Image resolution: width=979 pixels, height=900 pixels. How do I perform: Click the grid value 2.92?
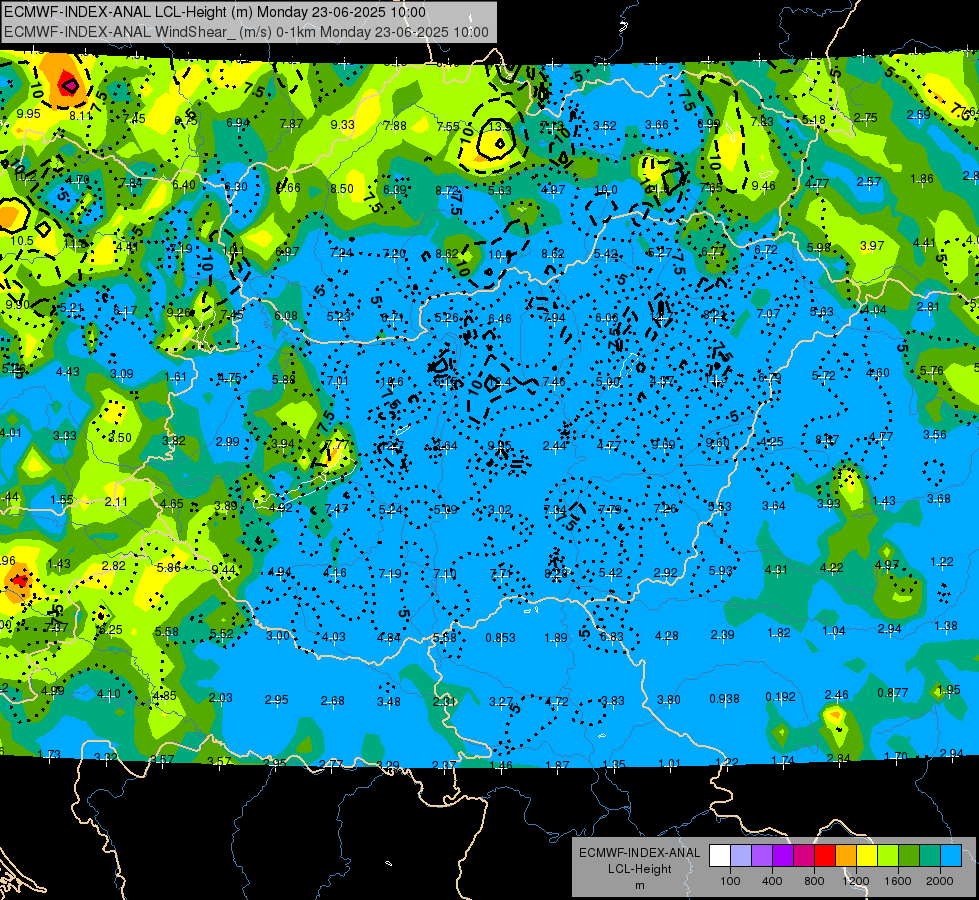coord(666,572)
